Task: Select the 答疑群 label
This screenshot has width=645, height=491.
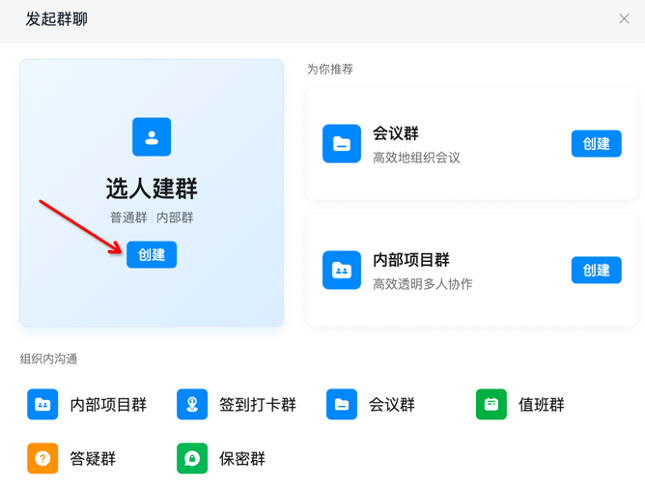Action: point(93,459)
